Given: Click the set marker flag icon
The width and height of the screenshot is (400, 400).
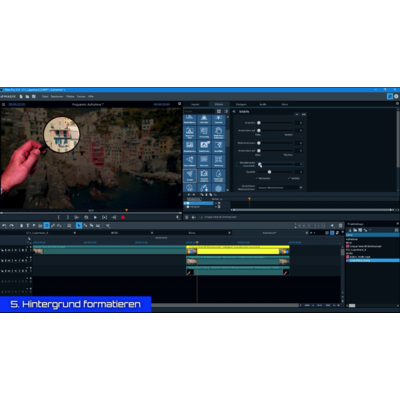Looking at the screenshot, I should click(x=34, y=226).
